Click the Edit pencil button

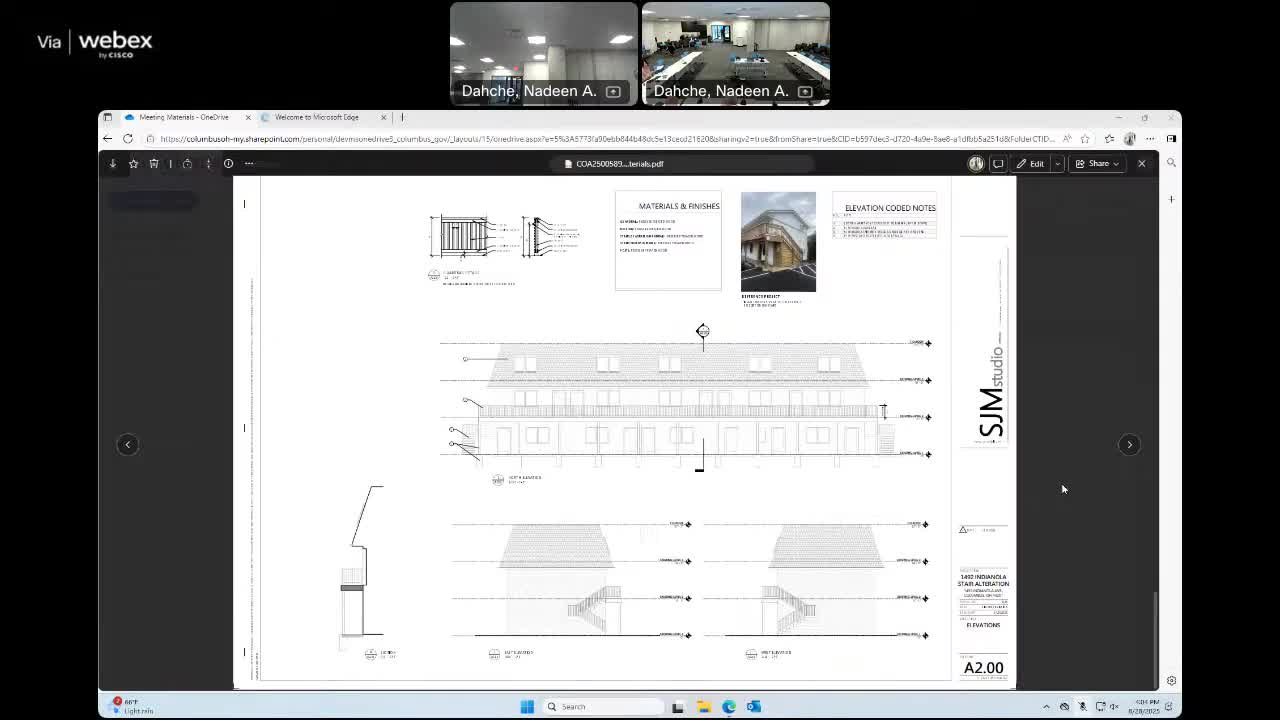coord(1030,164)
